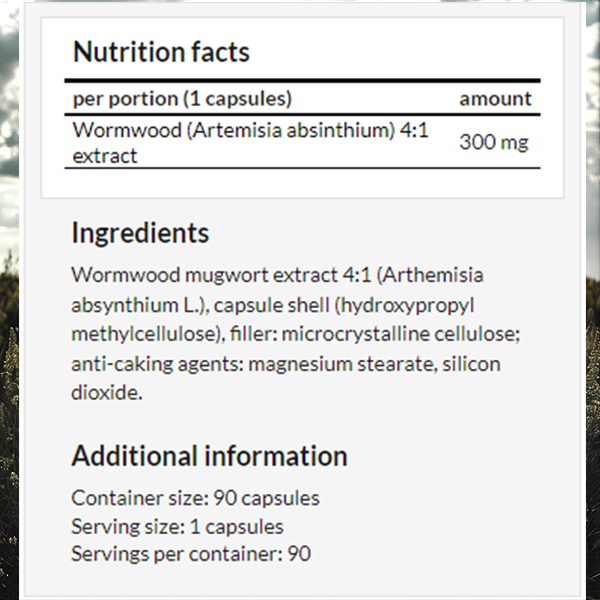
Task: Click 'anti-caking agents: magnesium stearate' text
Action: point(253,364)
